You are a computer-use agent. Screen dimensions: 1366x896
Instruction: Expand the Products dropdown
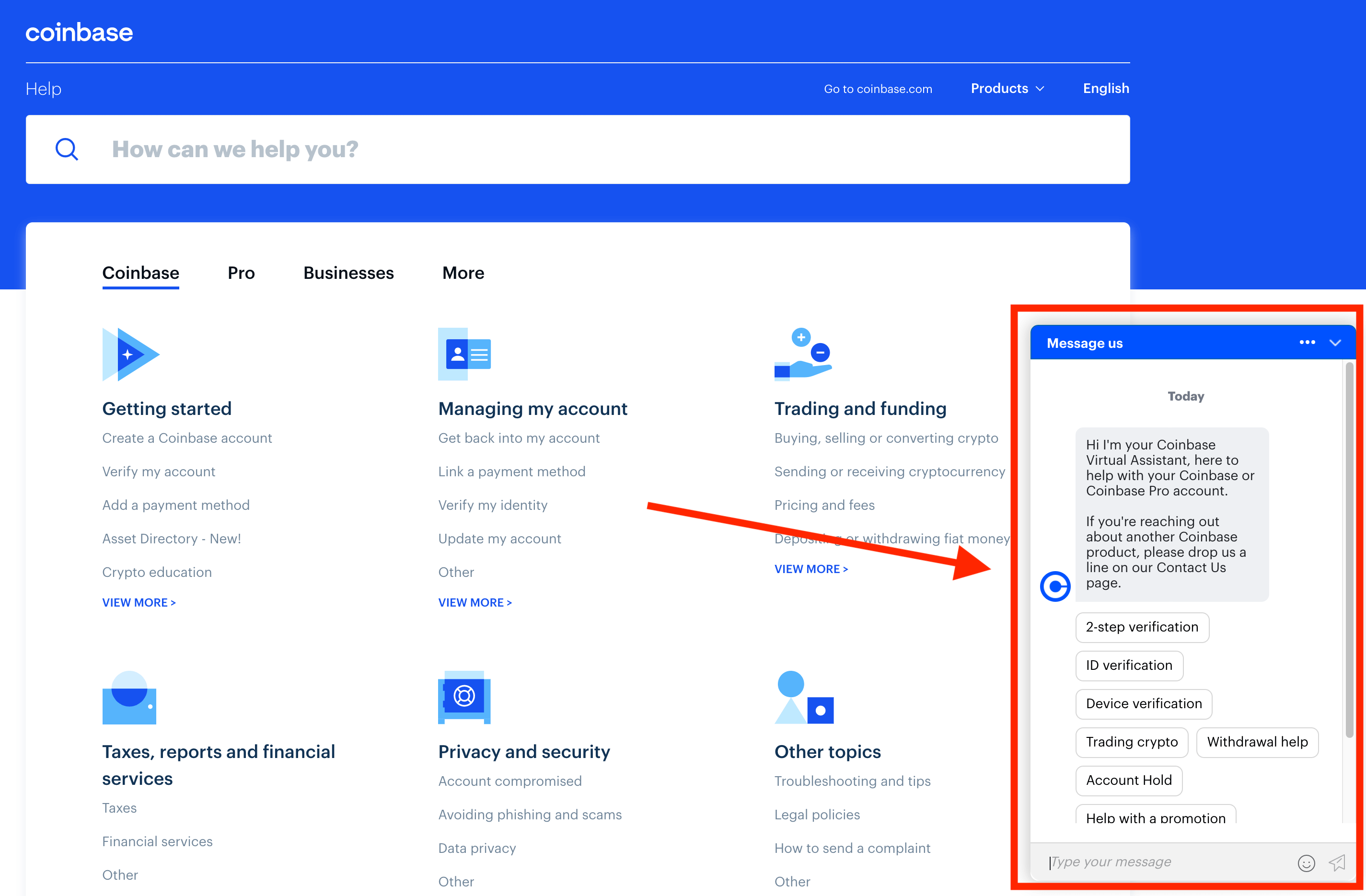1007,88
